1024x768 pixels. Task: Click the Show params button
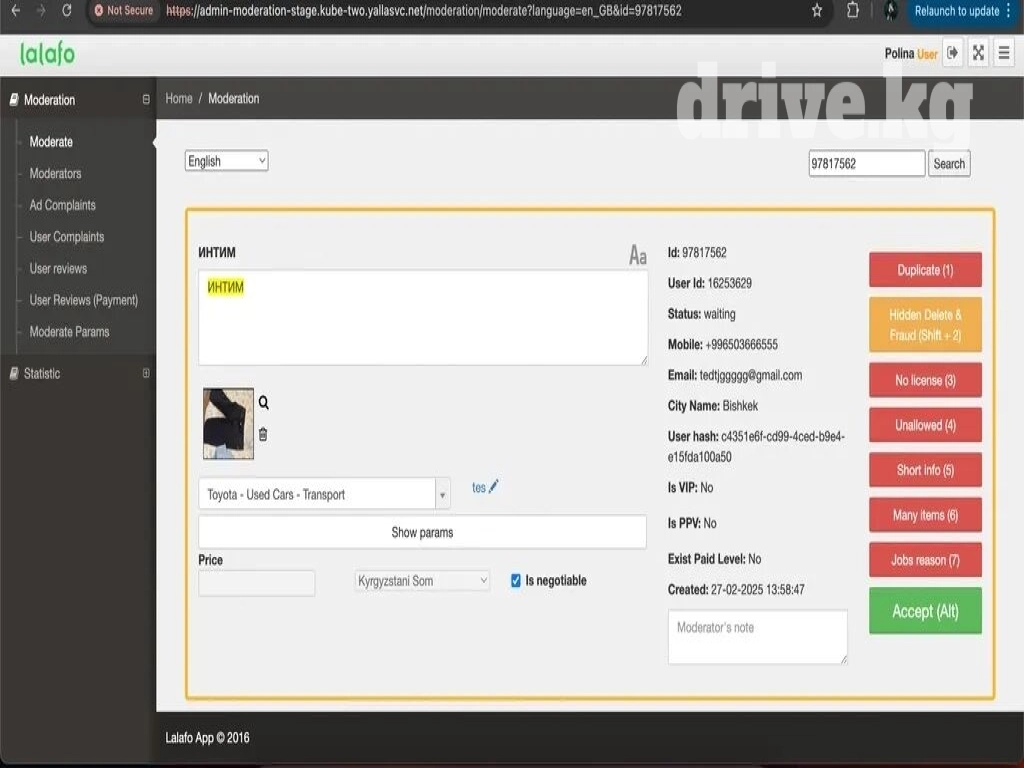(x=422, y=532)
